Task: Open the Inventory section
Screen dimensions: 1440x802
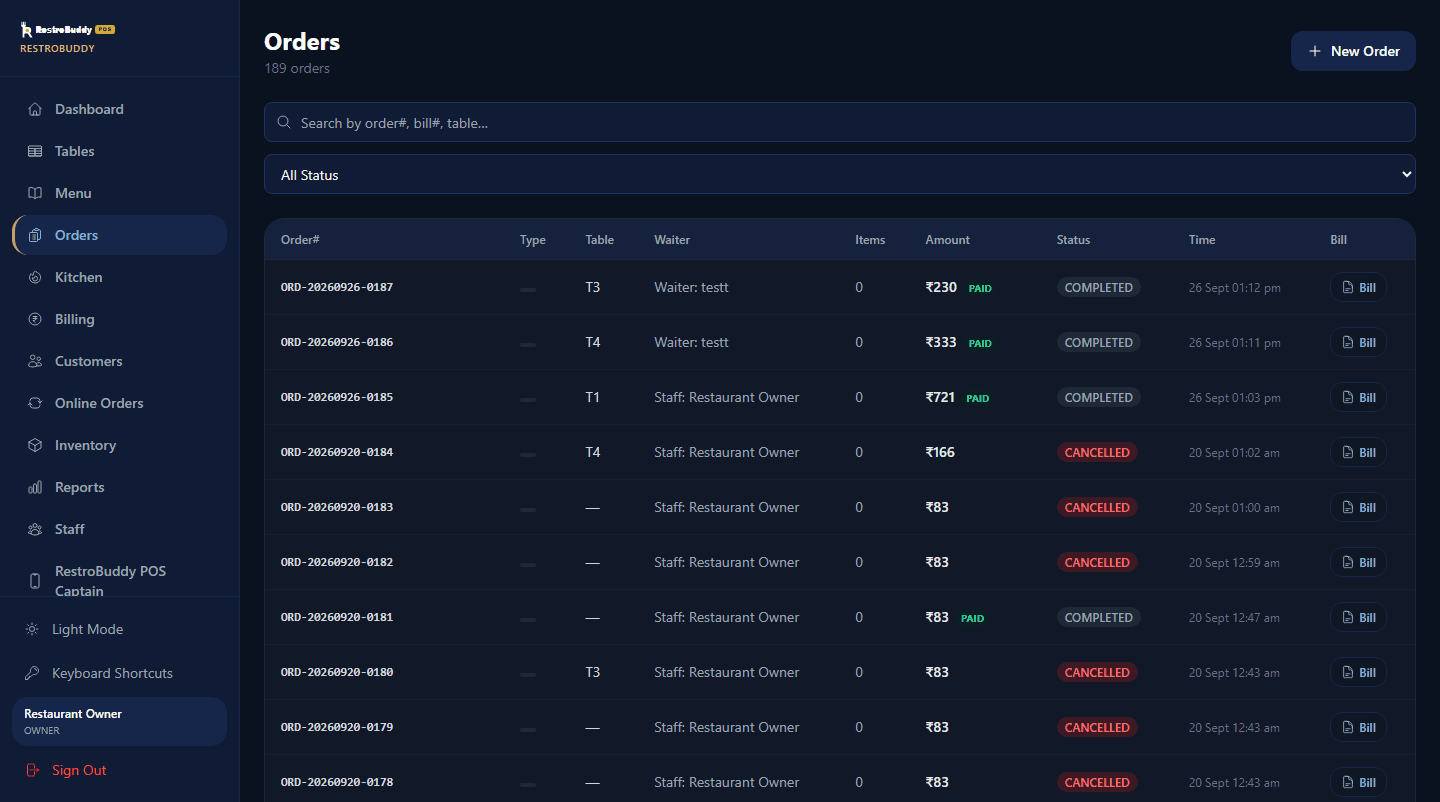Action: point(119,445)
